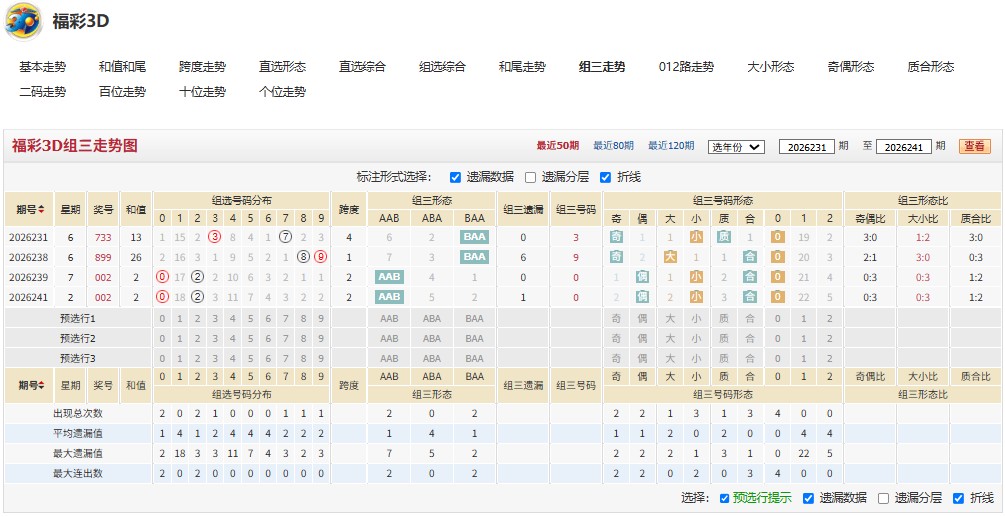Toggle the top 折线 checkbox

coord(605,177)
